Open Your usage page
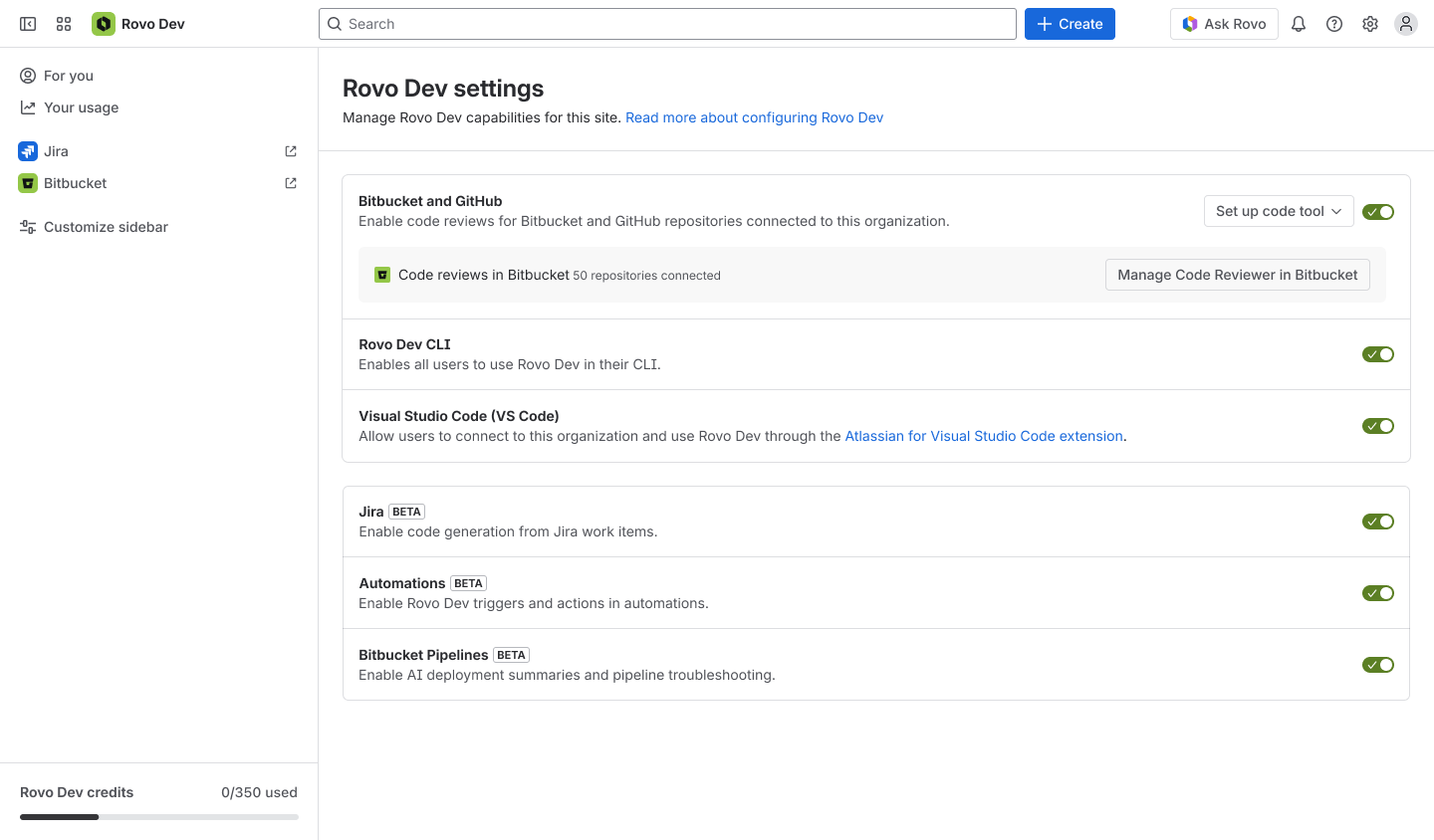The height and width of the screenshot is (840, 1434). coord(80,106)
